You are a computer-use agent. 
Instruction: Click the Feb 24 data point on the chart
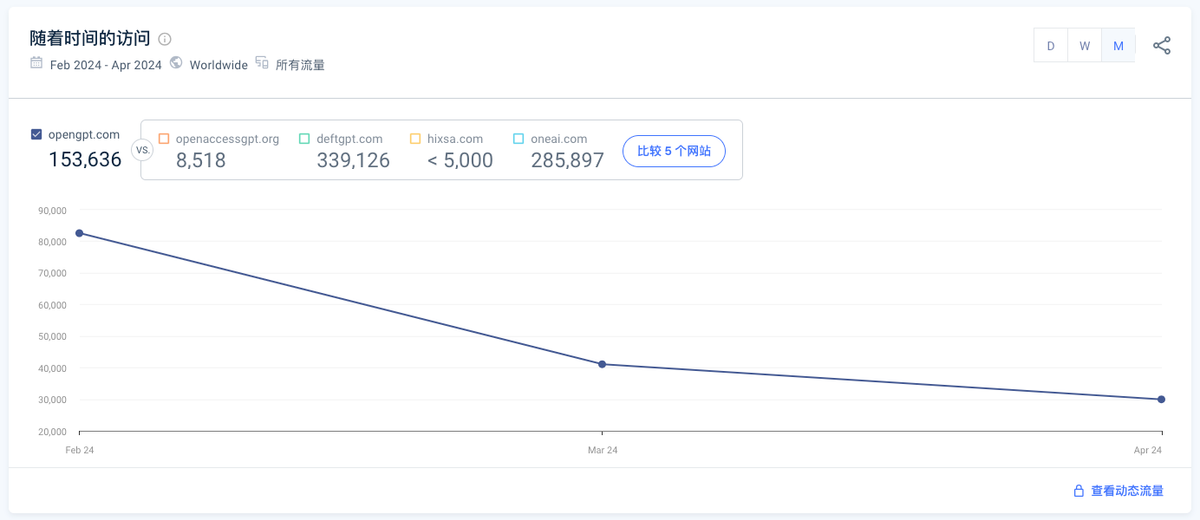[x=79, y=233]
